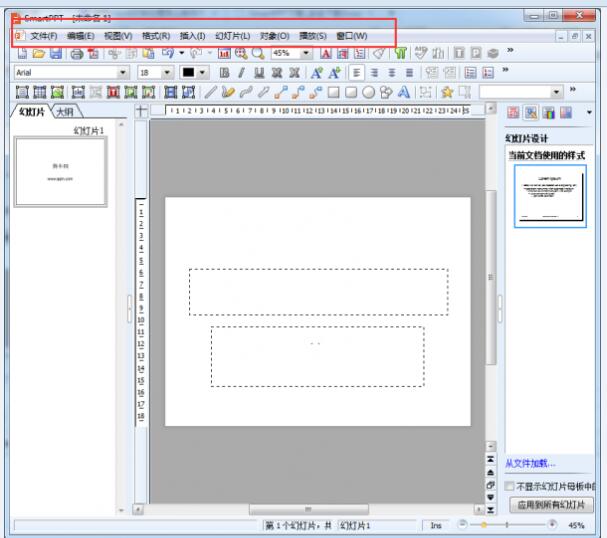Screen dimensions: 607x538
Task: Open the Arial font name dropdown
Action: 124,72
